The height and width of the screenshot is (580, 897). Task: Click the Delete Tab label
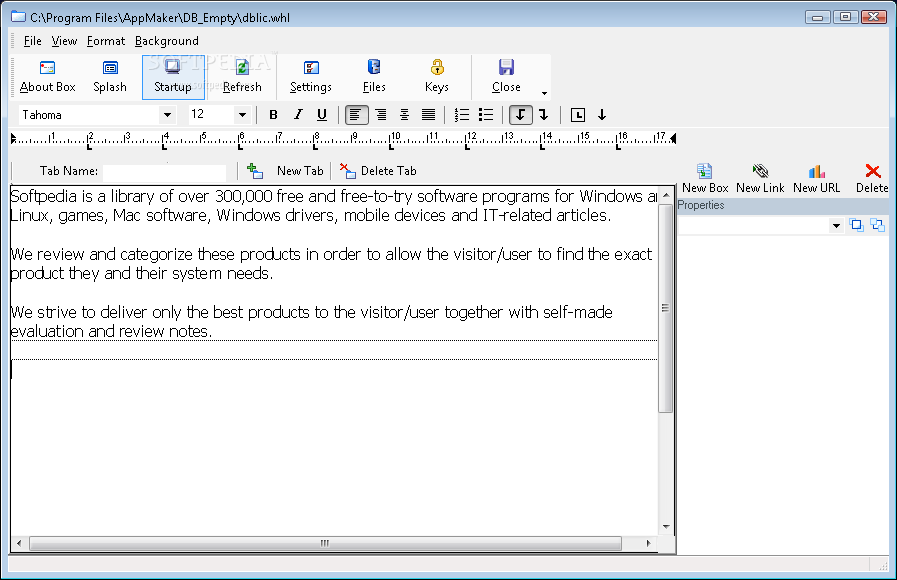[388, 170]
